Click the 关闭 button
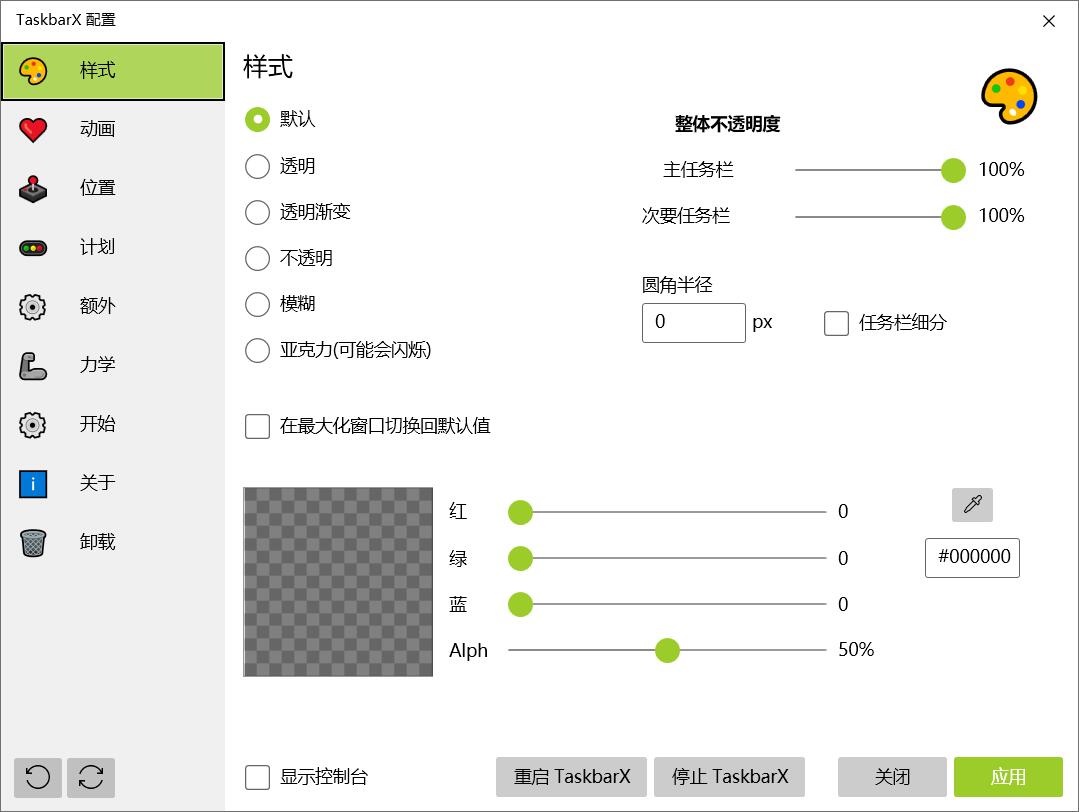Viewport: 1079px width, 812px height. [893, 778]
